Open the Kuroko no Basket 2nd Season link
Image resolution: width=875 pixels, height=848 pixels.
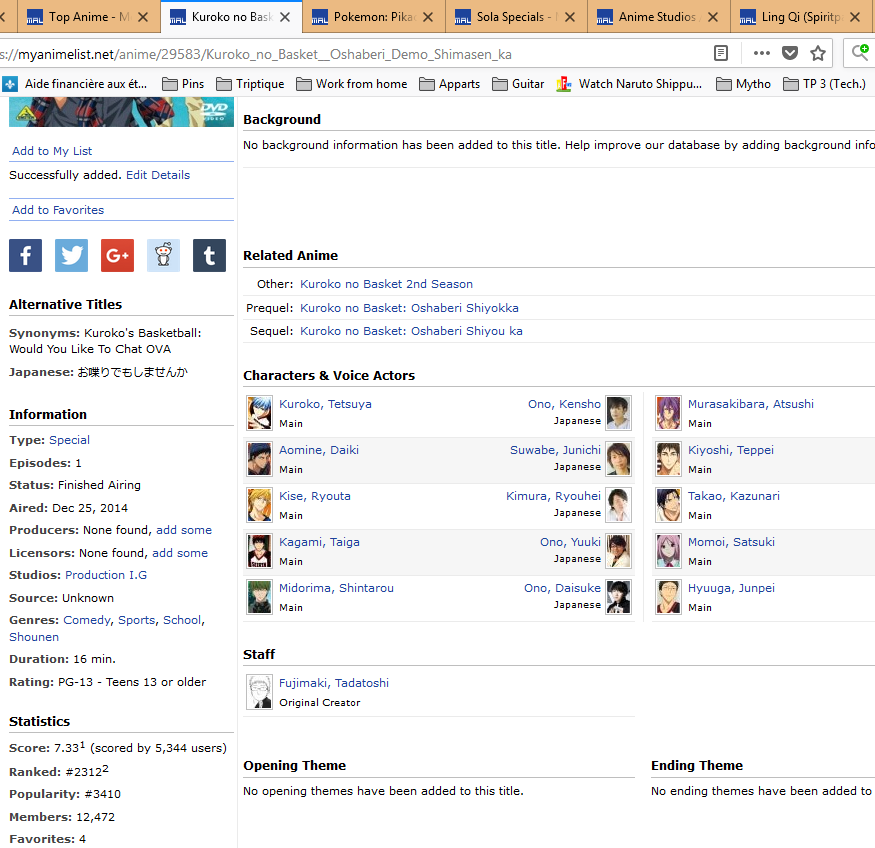[386, 284]
